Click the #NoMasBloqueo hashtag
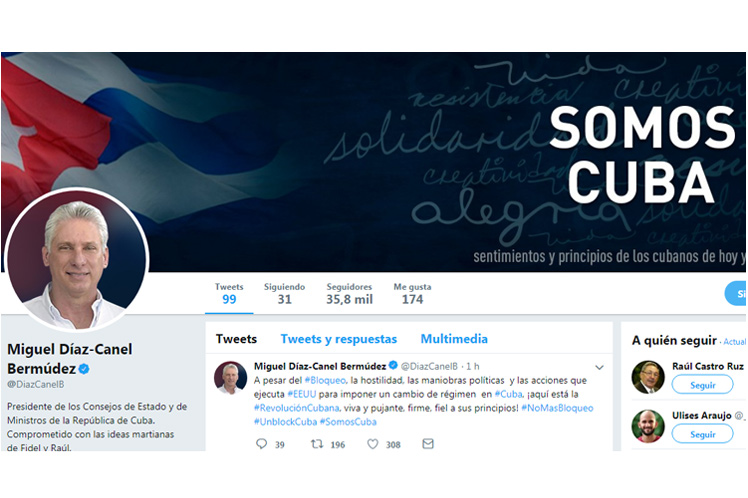Viewport: 748px width, 498px height. click(557, 408)
